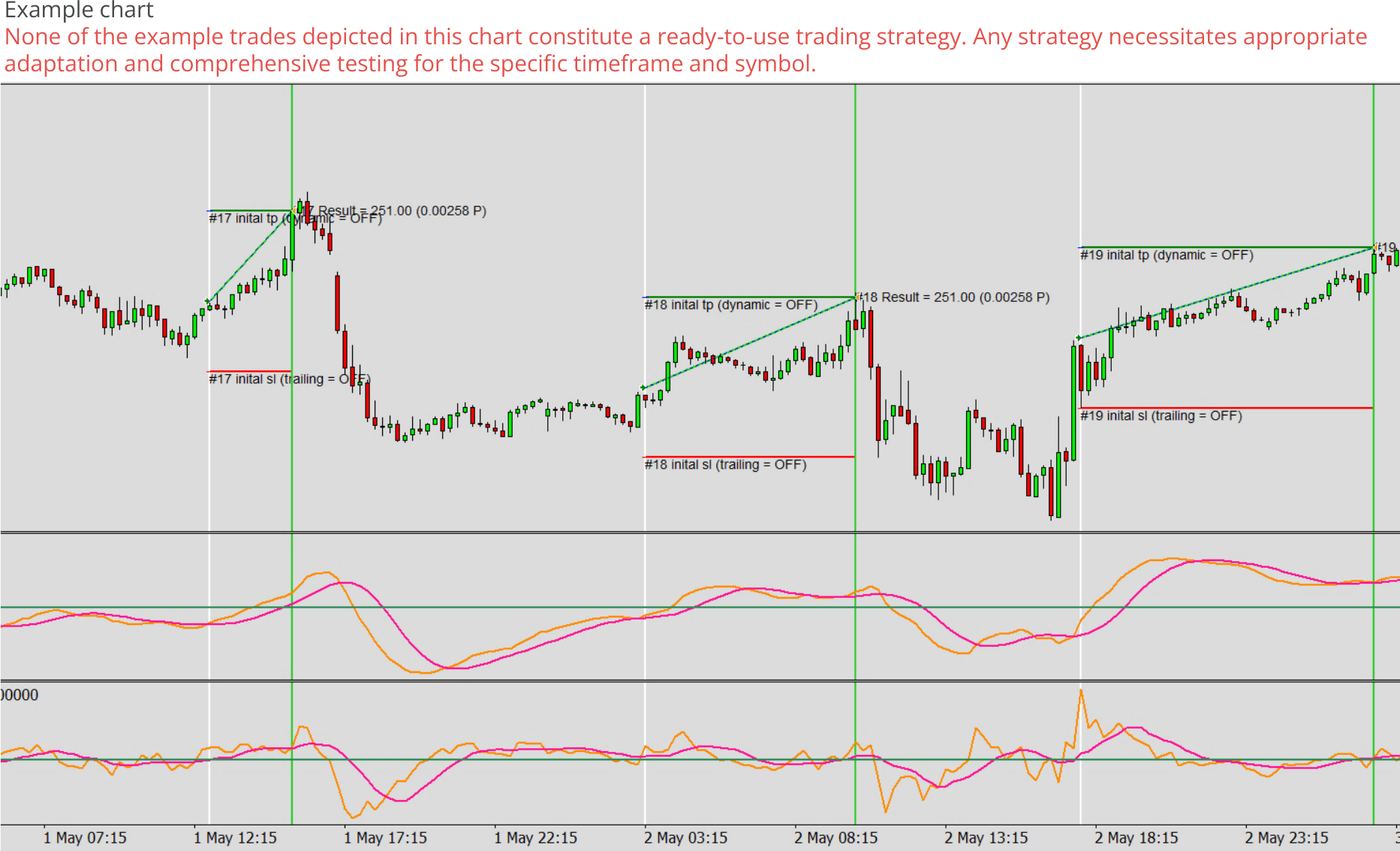Select the "1 May 22:15" time axis label
1400x851 pixels.
[535, 837]
